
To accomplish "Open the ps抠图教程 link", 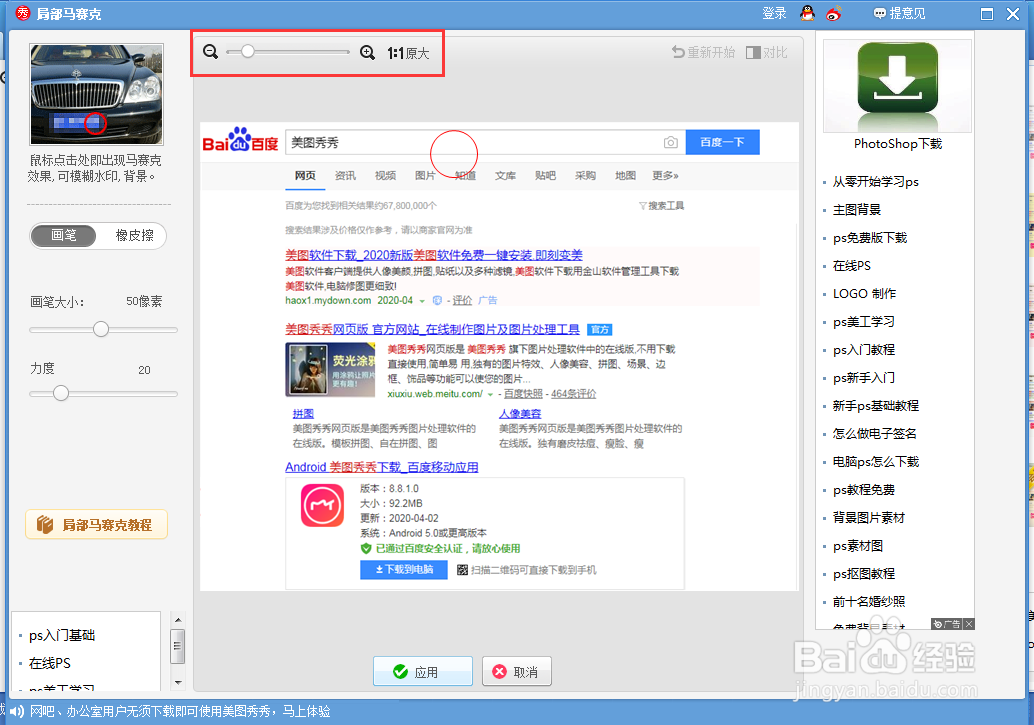I will tap(863, 574).
